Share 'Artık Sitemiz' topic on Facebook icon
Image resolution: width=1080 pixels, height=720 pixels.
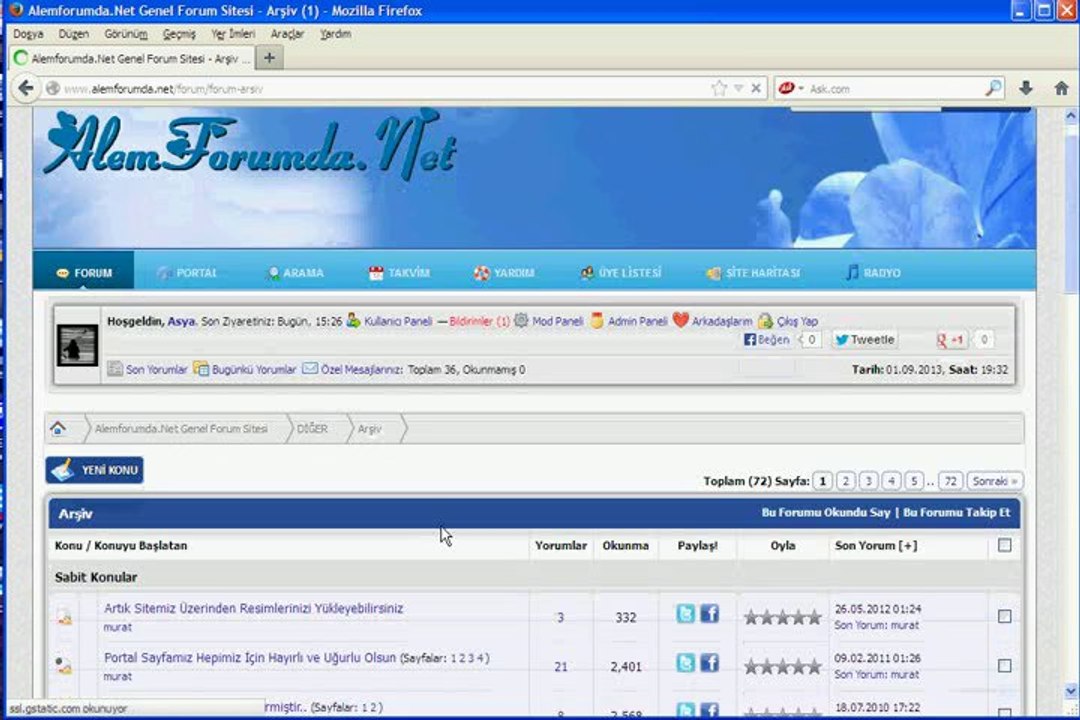point(709,613)
